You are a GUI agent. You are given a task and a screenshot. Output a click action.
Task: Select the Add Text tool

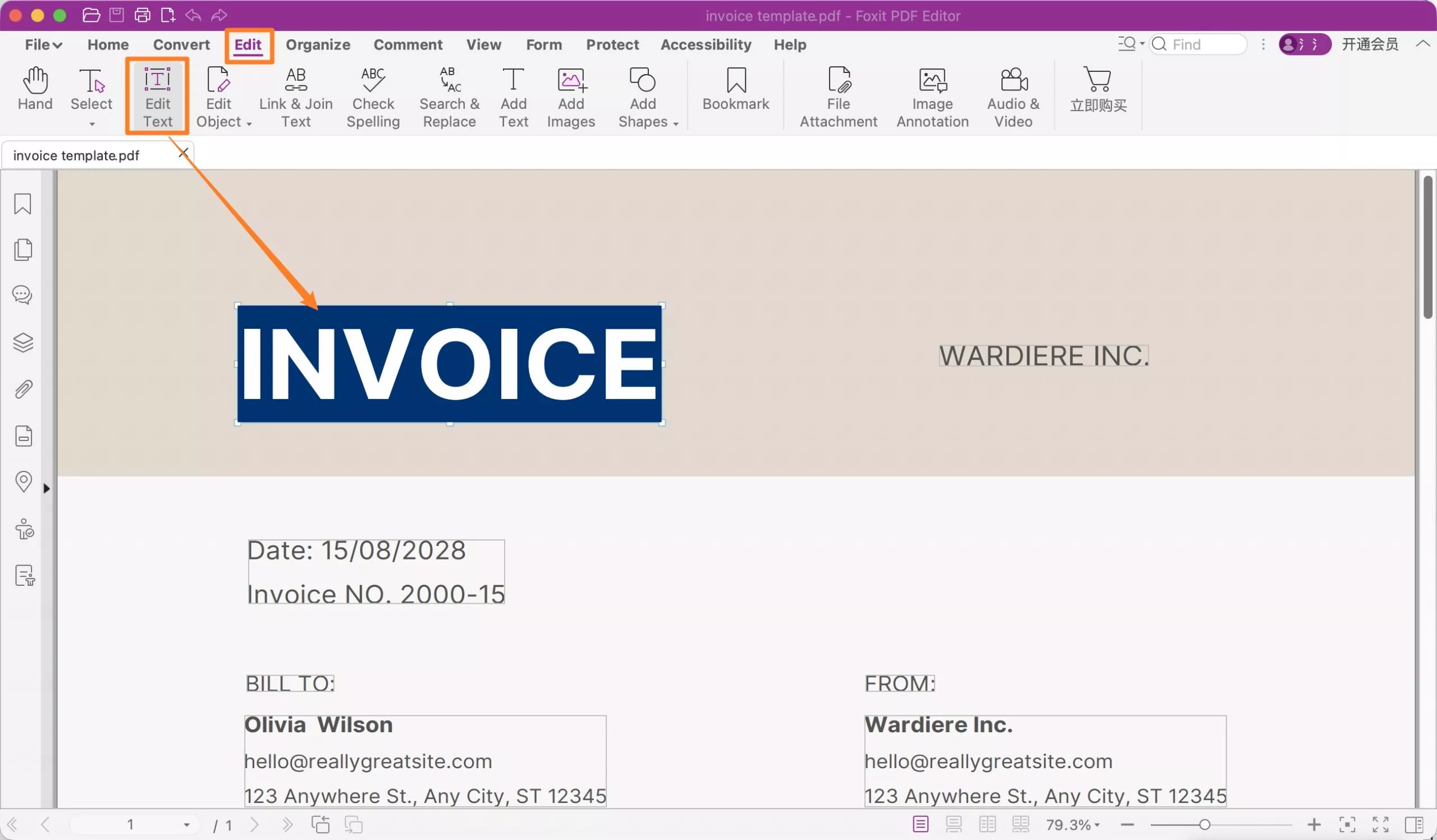point(513,97)
